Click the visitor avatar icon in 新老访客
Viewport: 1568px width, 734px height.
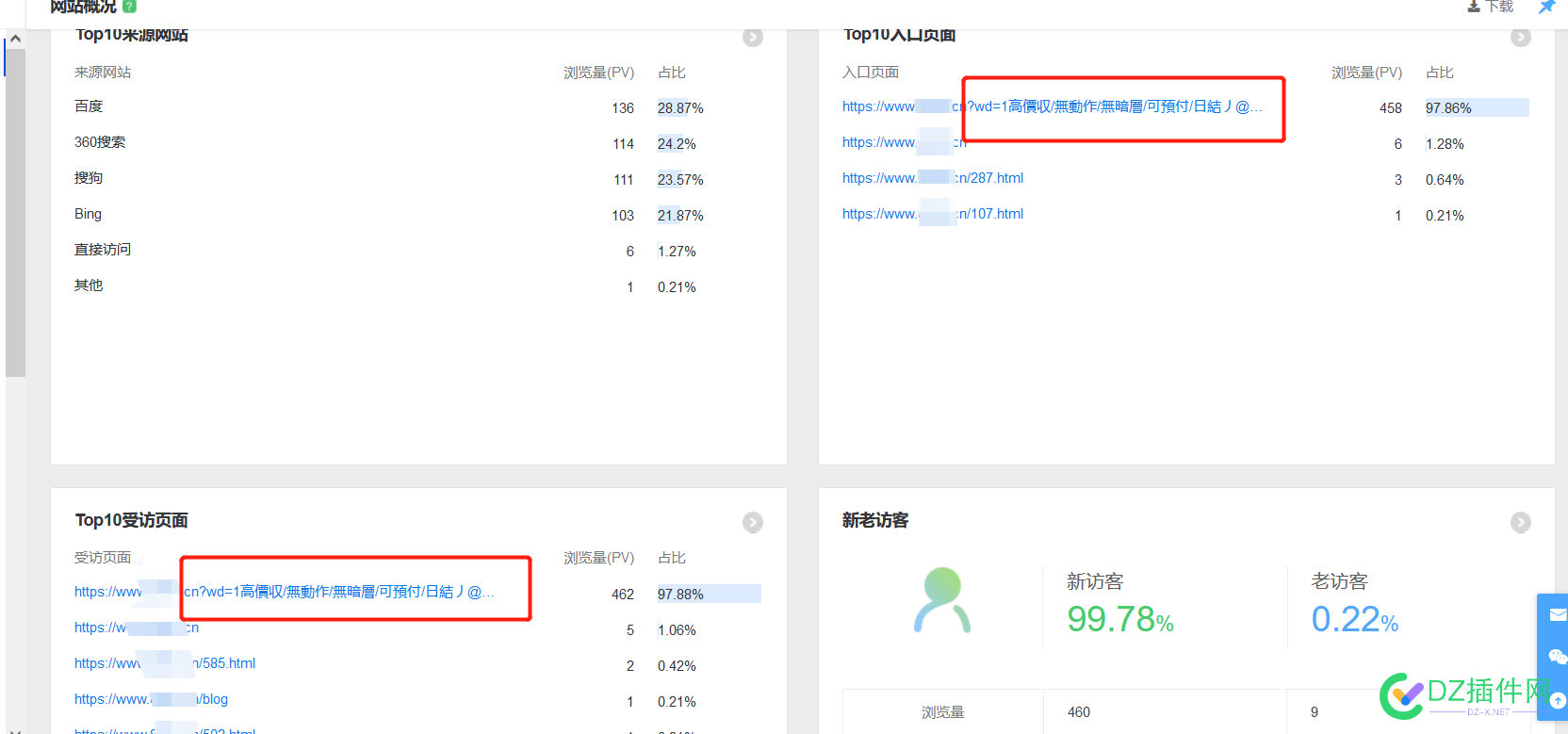tap(942, 600)
